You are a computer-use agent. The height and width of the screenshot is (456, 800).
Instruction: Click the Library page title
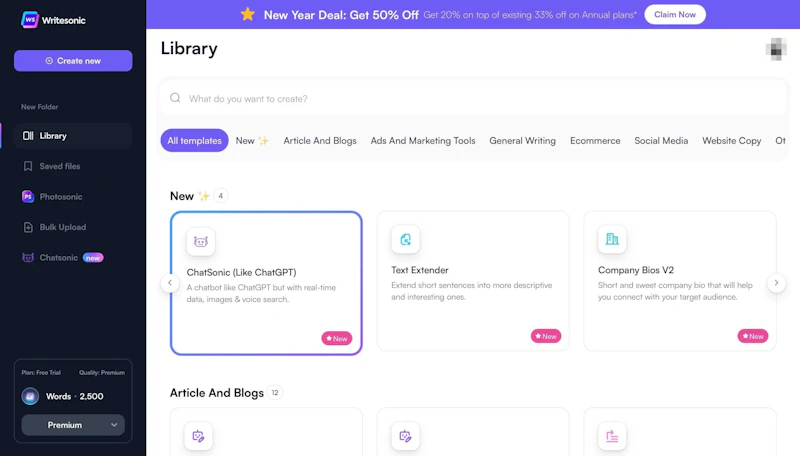pyautogui.click(x=189, y=48)
